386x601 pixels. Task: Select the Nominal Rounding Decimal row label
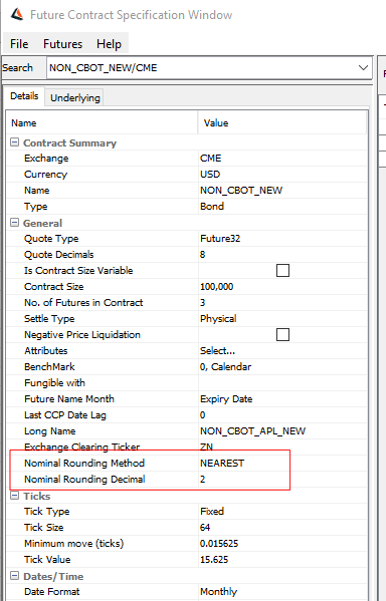click(85, 479)
